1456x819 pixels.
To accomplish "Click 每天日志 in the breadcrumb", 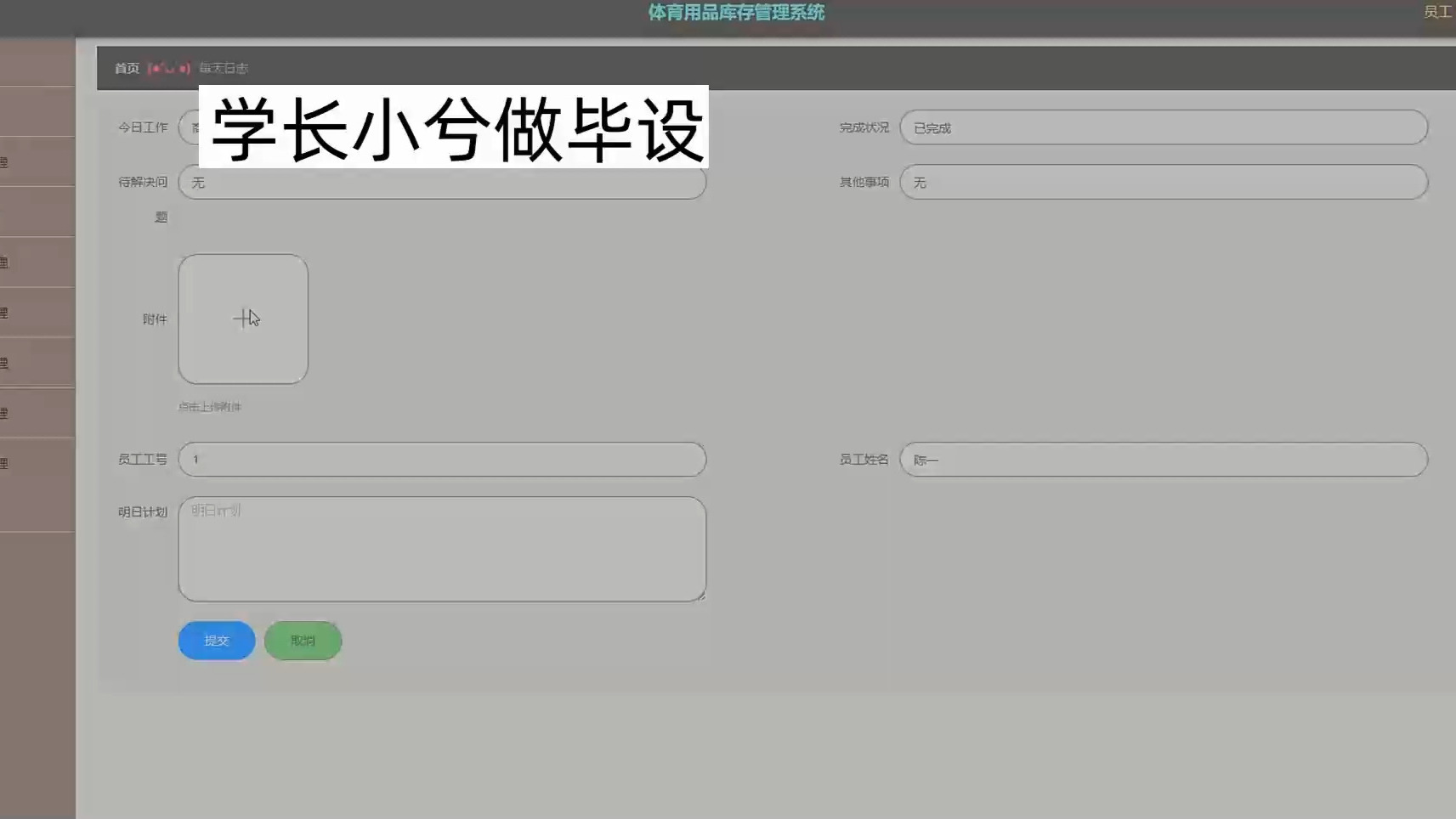I will pos(224,68).
